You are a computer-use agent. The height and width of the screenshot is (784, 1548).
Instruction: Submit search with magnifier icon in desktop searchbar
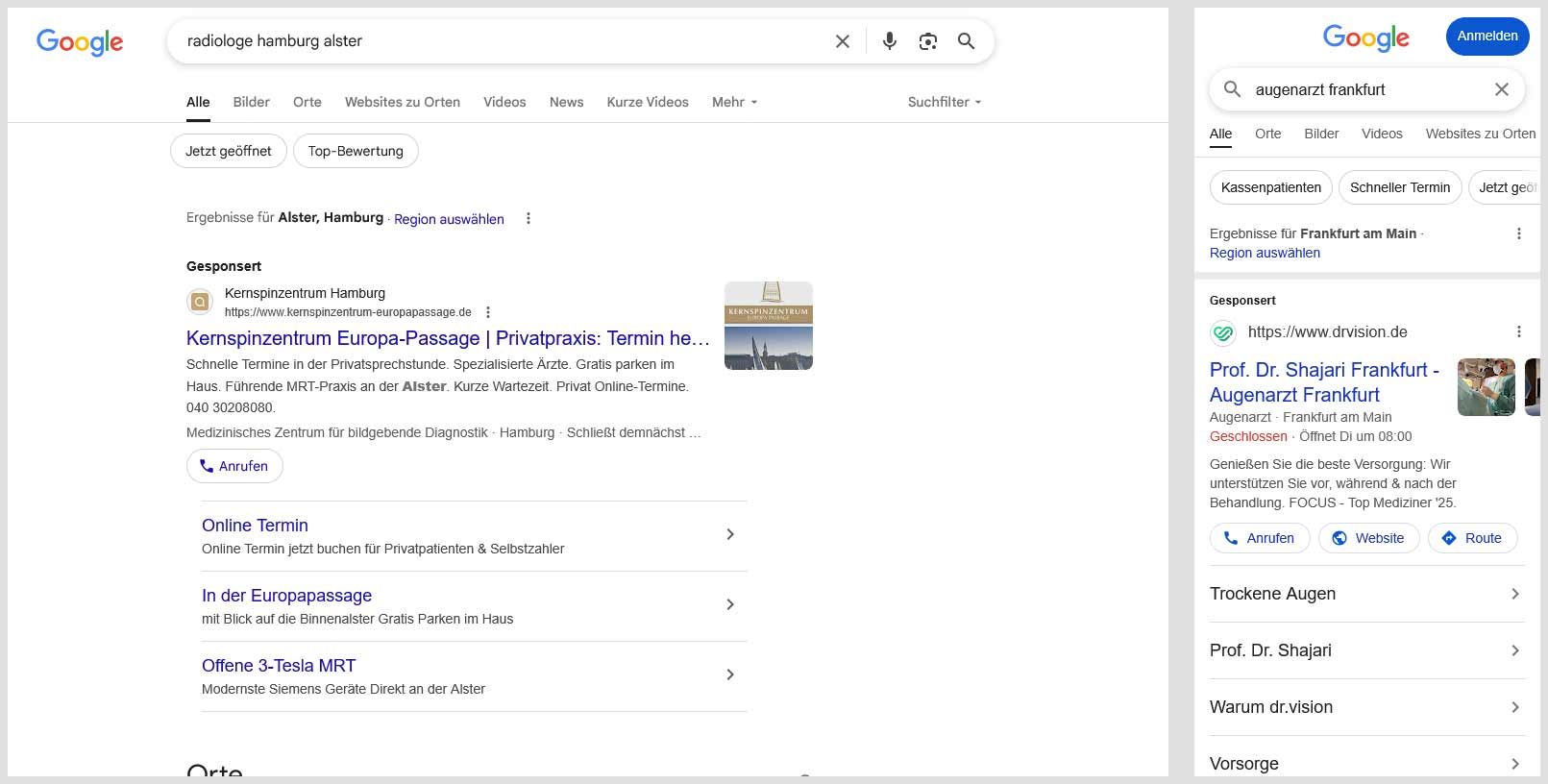pyautogui.click(x=967, y=41)
